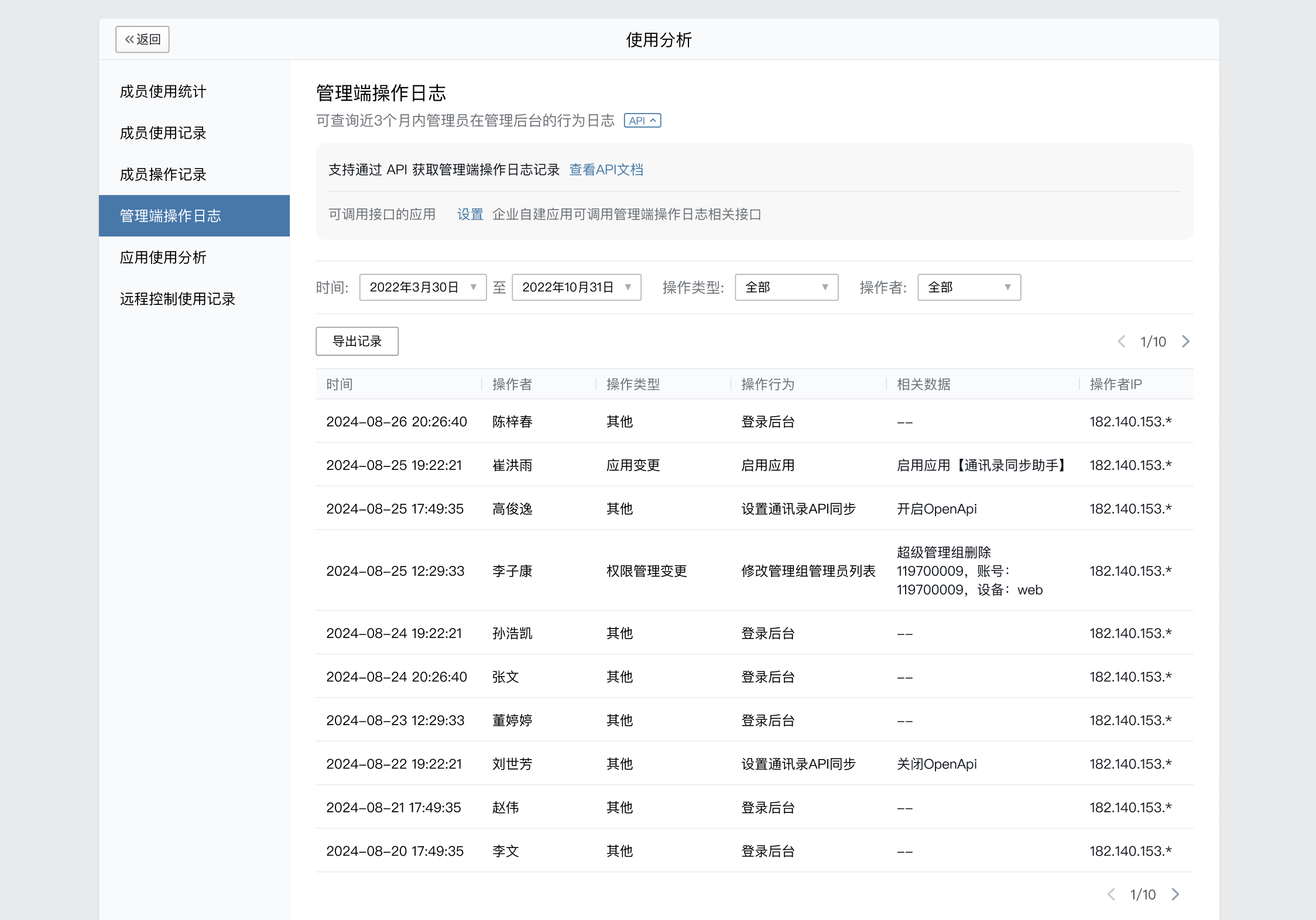Open 应用使用分析 sidebar page
The image size is (1316, 920).
pos(163,258)
